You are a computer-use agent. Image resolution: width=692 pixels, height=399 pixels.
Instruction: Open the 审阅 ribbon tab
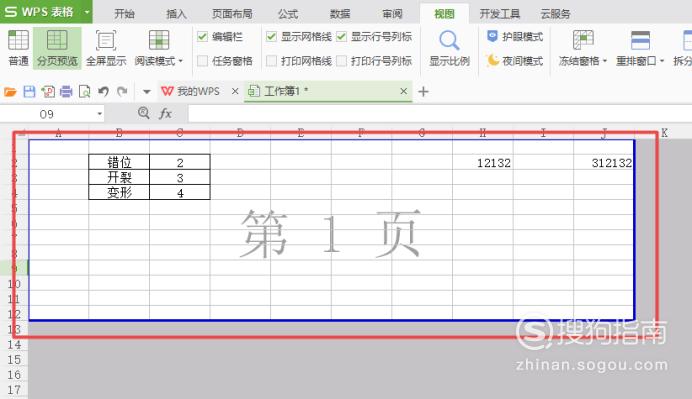392,14
